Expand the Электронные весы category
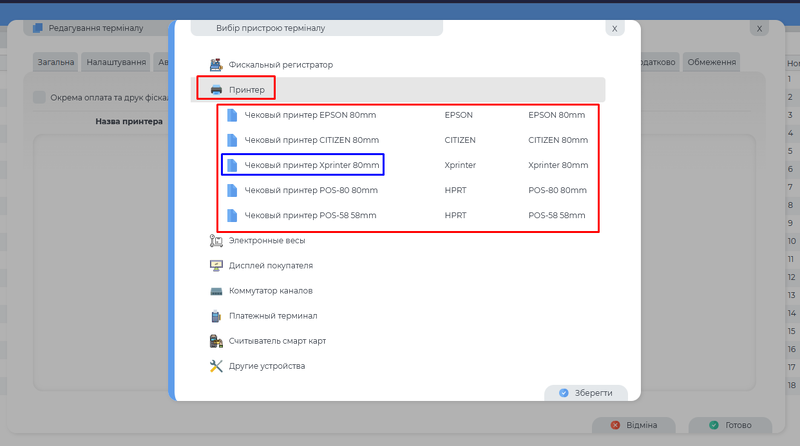 tap(265, 240)
